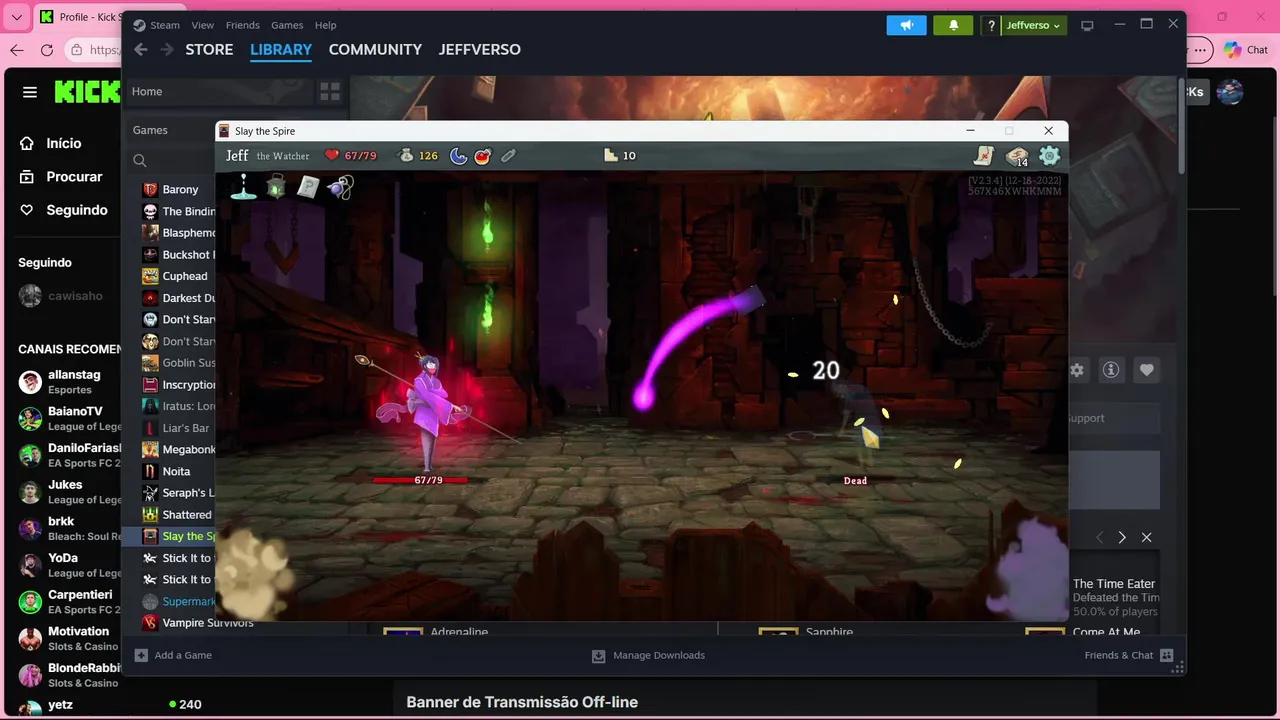Click the Steam library search magnifier
The height and width of the screenshot is (720, 1280).
tap(140, 160)
